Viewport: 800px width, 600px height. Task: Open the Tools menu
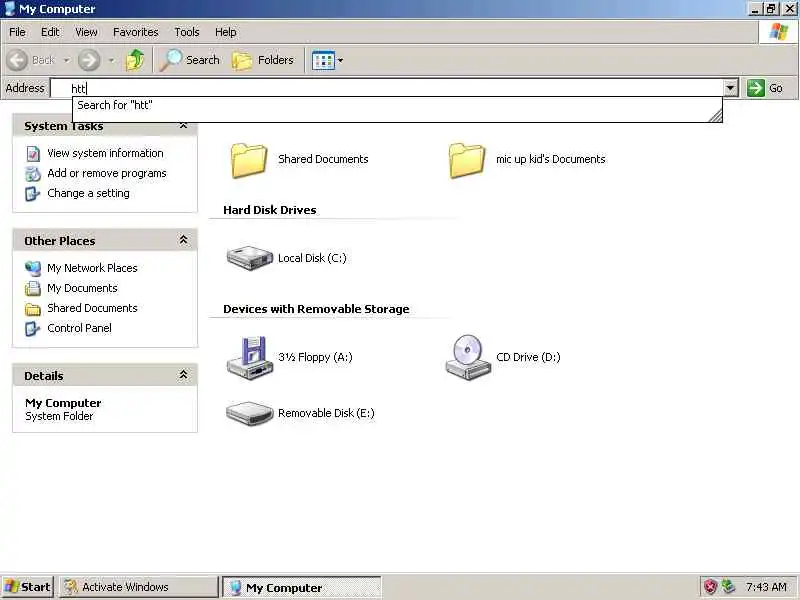coord(187,32)
